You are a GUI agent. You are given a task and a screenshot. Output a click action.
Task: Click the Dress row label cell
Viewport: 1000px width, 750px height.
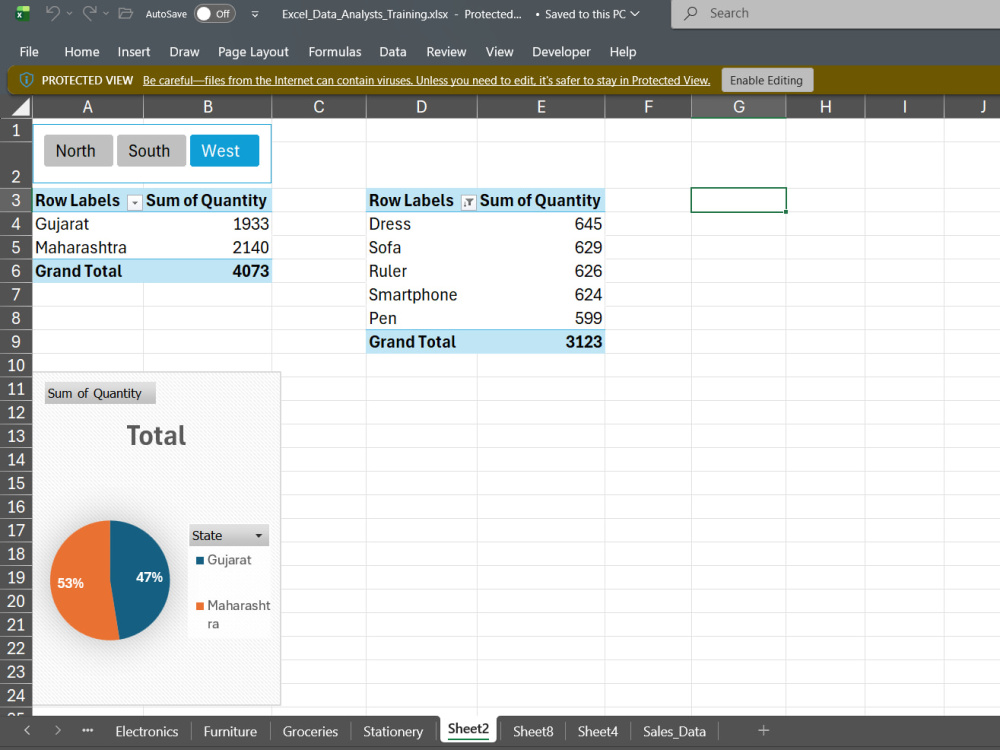[422, 224]
